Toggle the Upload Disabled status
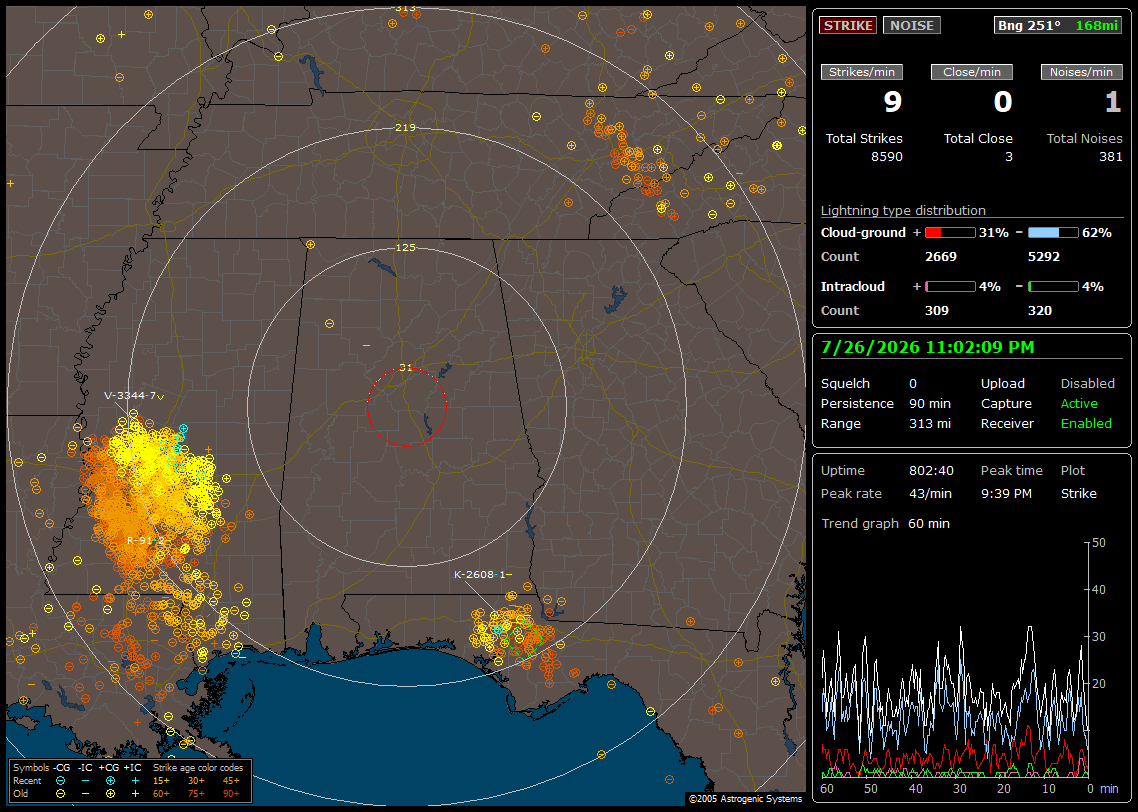The height and width of the screenshot is (812, 1138). (x=1087, y=384)
